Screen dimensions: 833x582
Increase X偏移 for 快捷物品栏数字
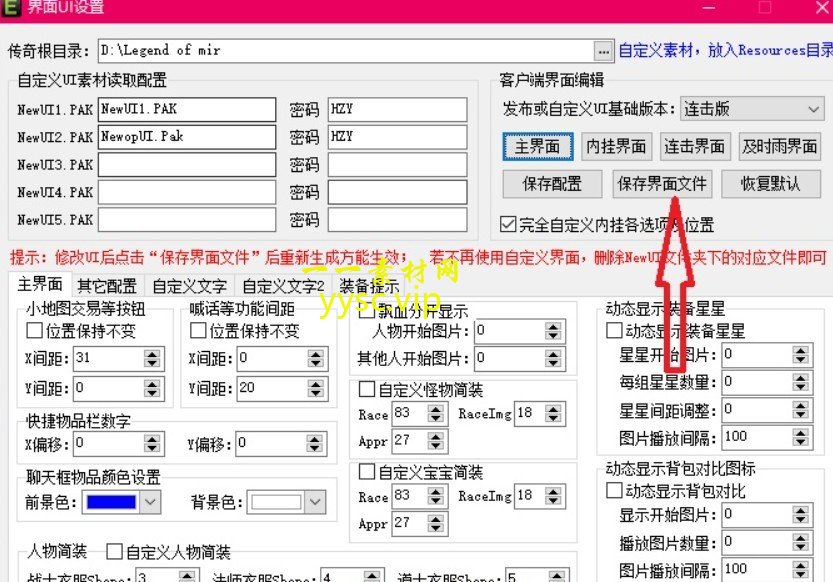[x=152, y=439]
